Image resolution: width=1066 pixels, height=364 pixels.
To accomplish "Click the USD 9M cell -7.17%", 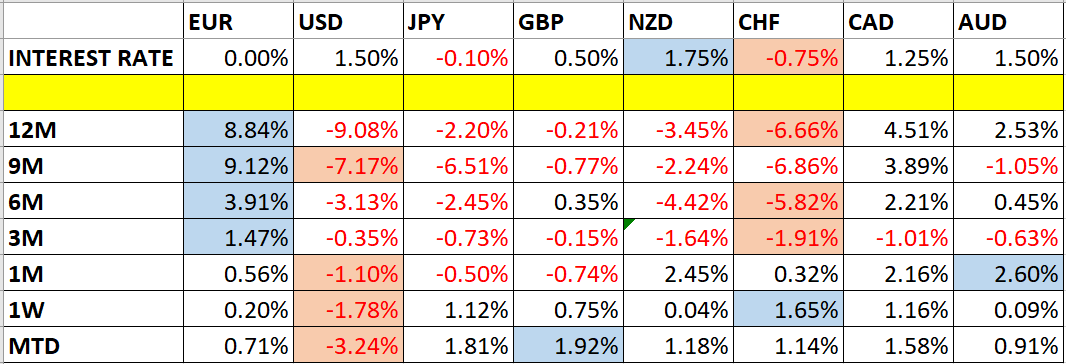I will coord(349,165).
